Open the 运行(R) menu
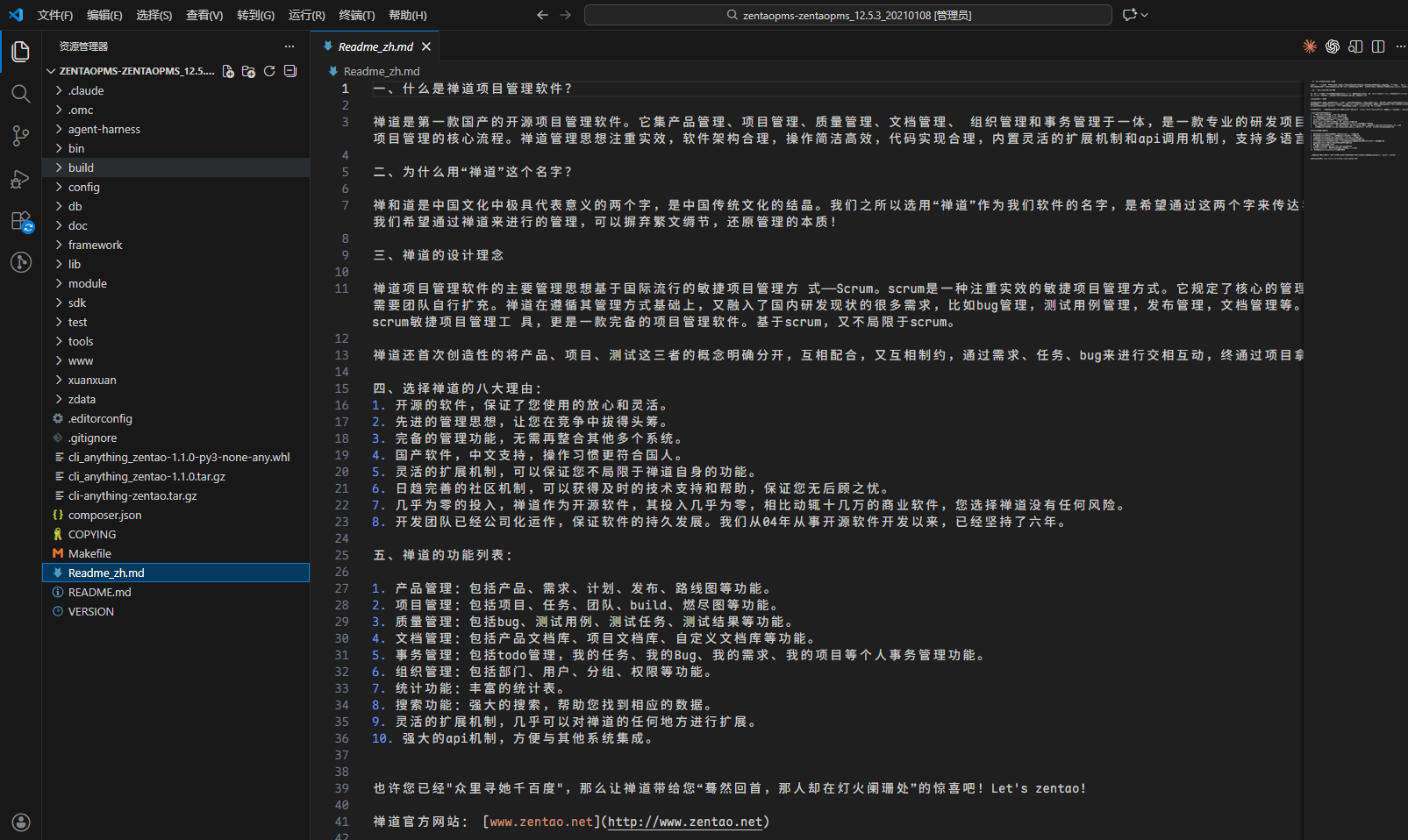The width and height of the screenshot is (1408, 840). [x=306, y=15]
